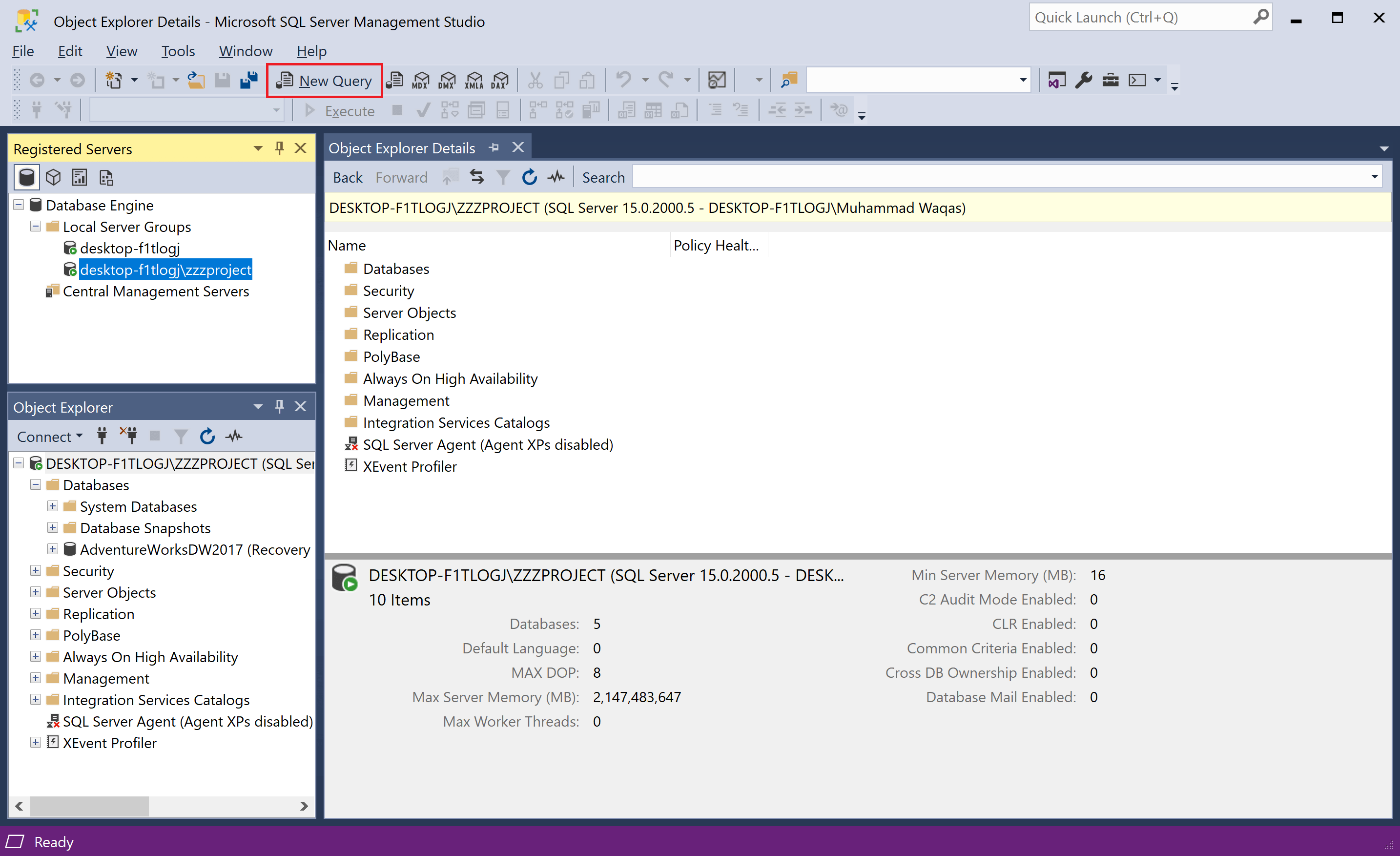Screen dimensions: 1400x856
Task: Click the Back navigation button
Action: (x=347, y=177)
